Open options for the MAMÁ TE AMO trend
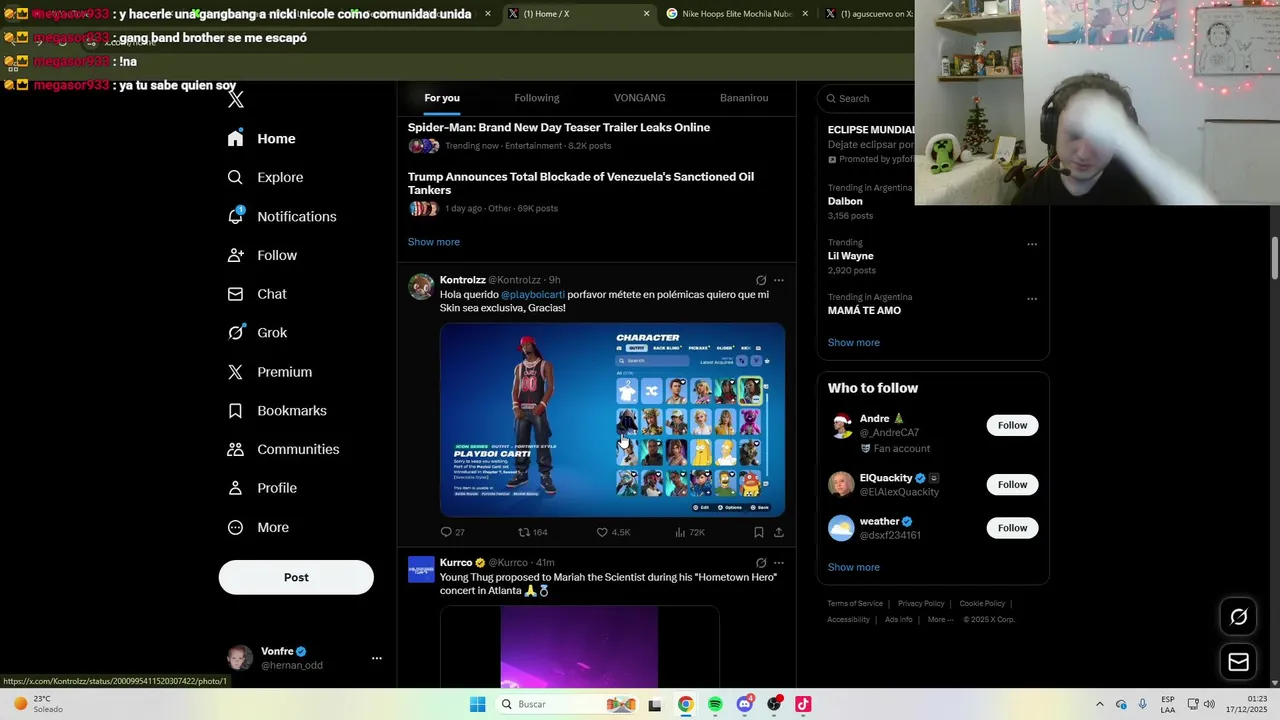This screenshot has width=1280, height=720. [1032, 299]
